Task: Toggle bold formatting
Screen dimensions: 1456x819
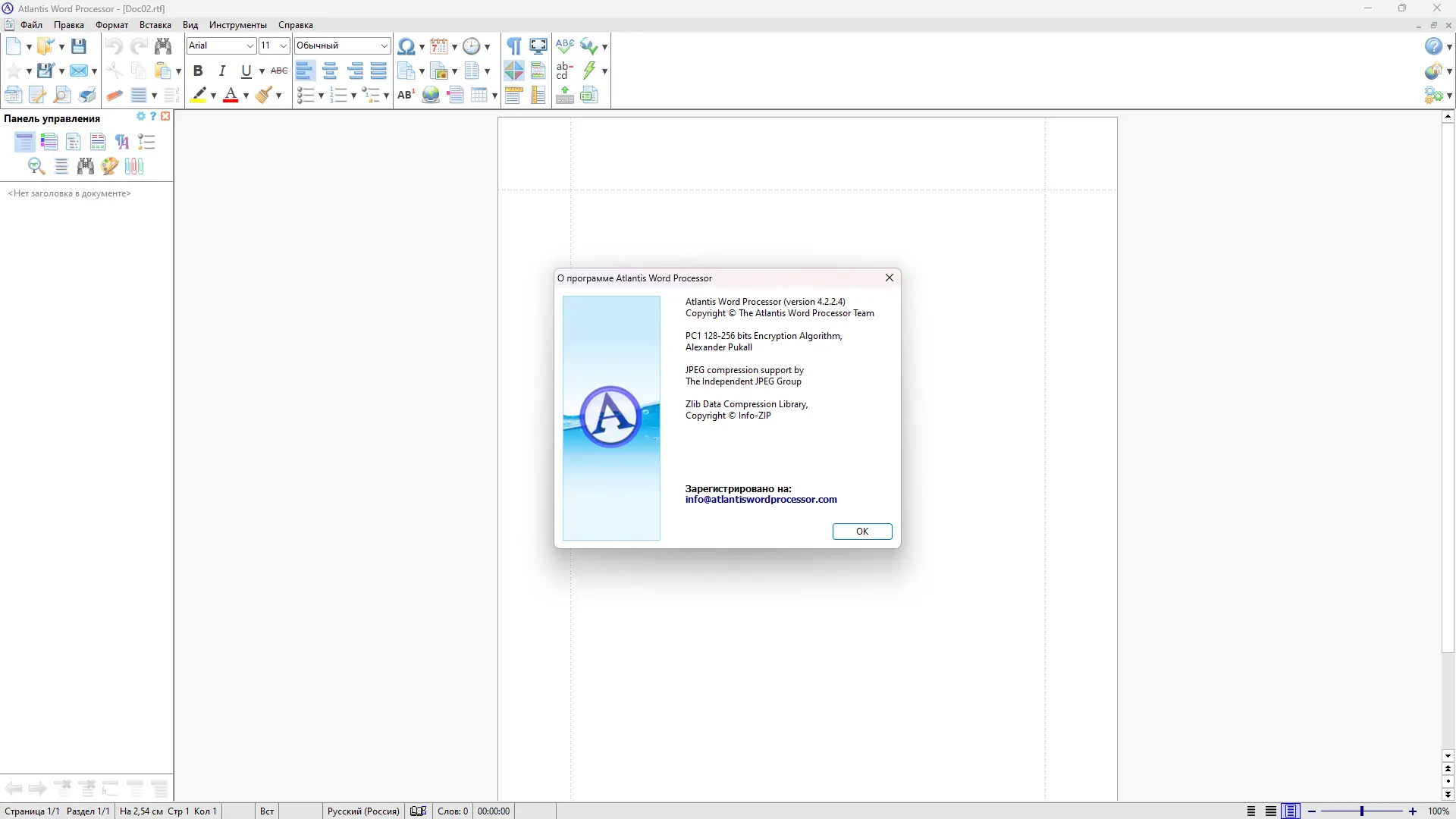Action: (198, 71)
